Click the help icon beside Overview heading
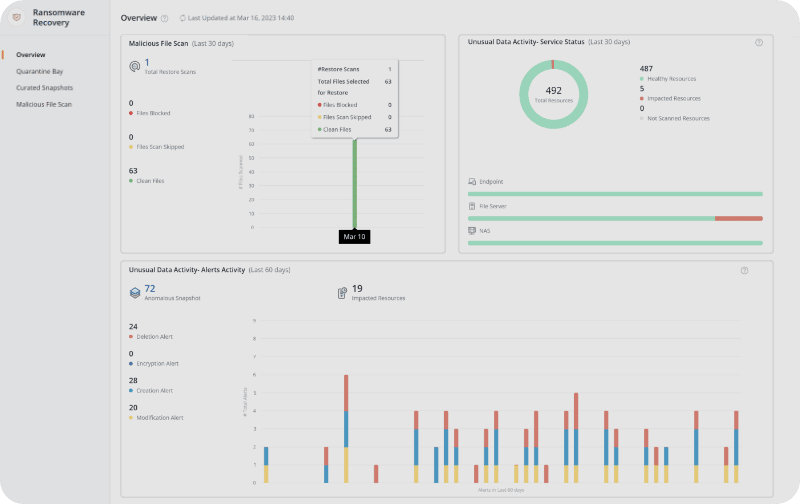Screen dimensions: 800x504 pyautogui.click(x=164, y=19)
